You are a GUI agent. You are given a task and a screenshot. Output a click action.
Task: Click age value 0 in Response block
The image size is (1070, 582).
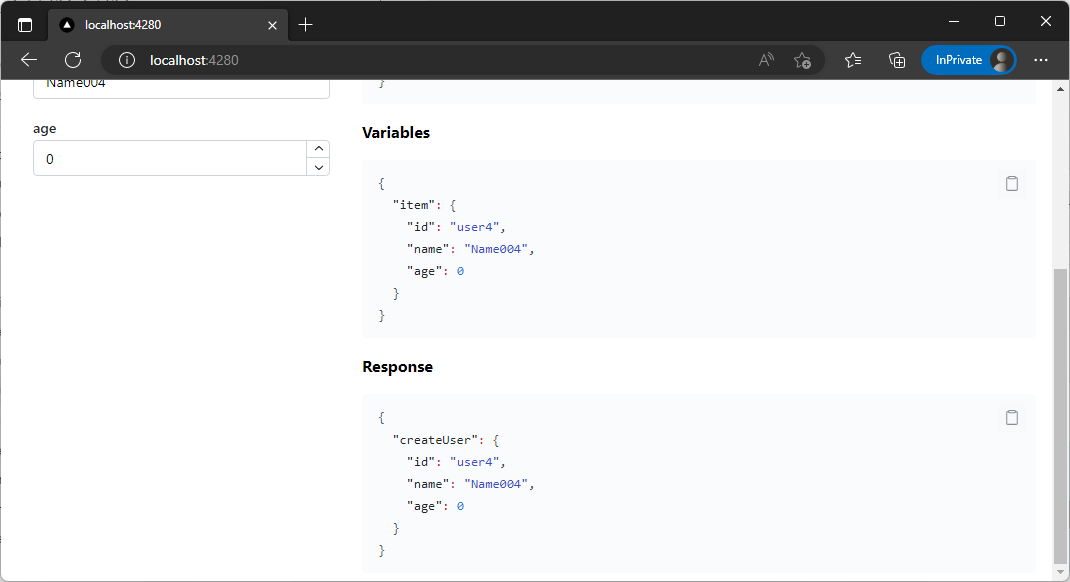coord(460,506)
